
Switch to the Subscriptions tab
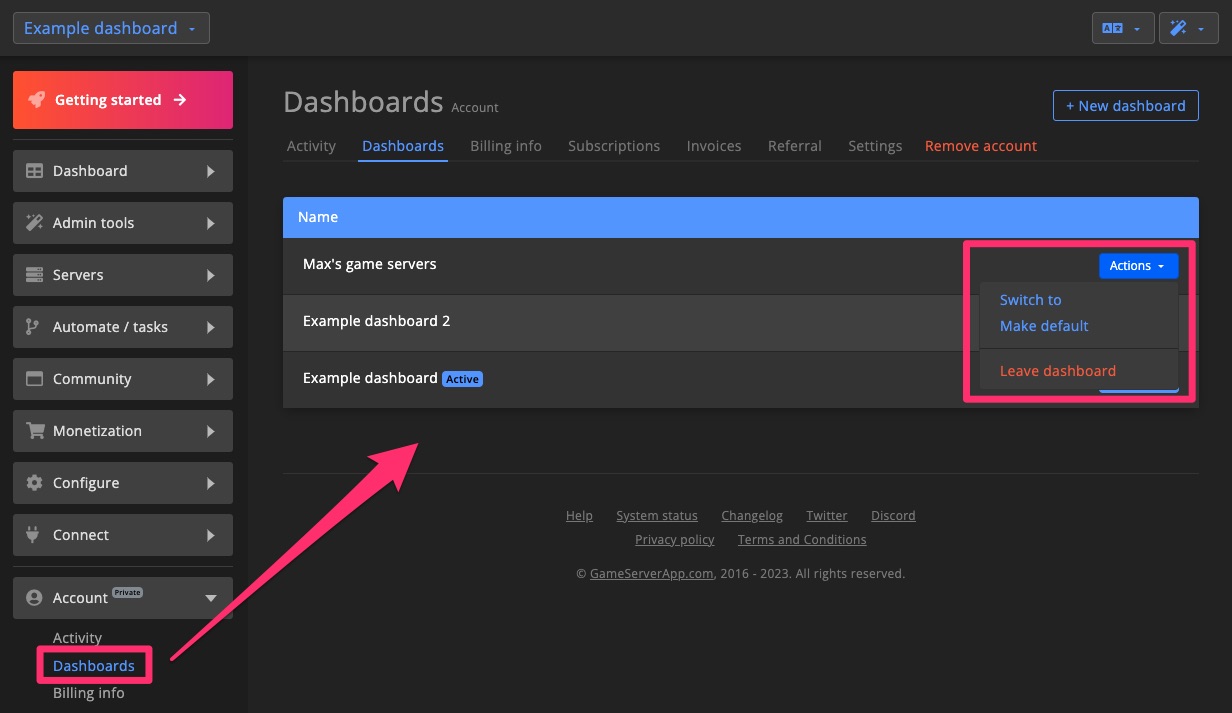click(x=613, y=145)
